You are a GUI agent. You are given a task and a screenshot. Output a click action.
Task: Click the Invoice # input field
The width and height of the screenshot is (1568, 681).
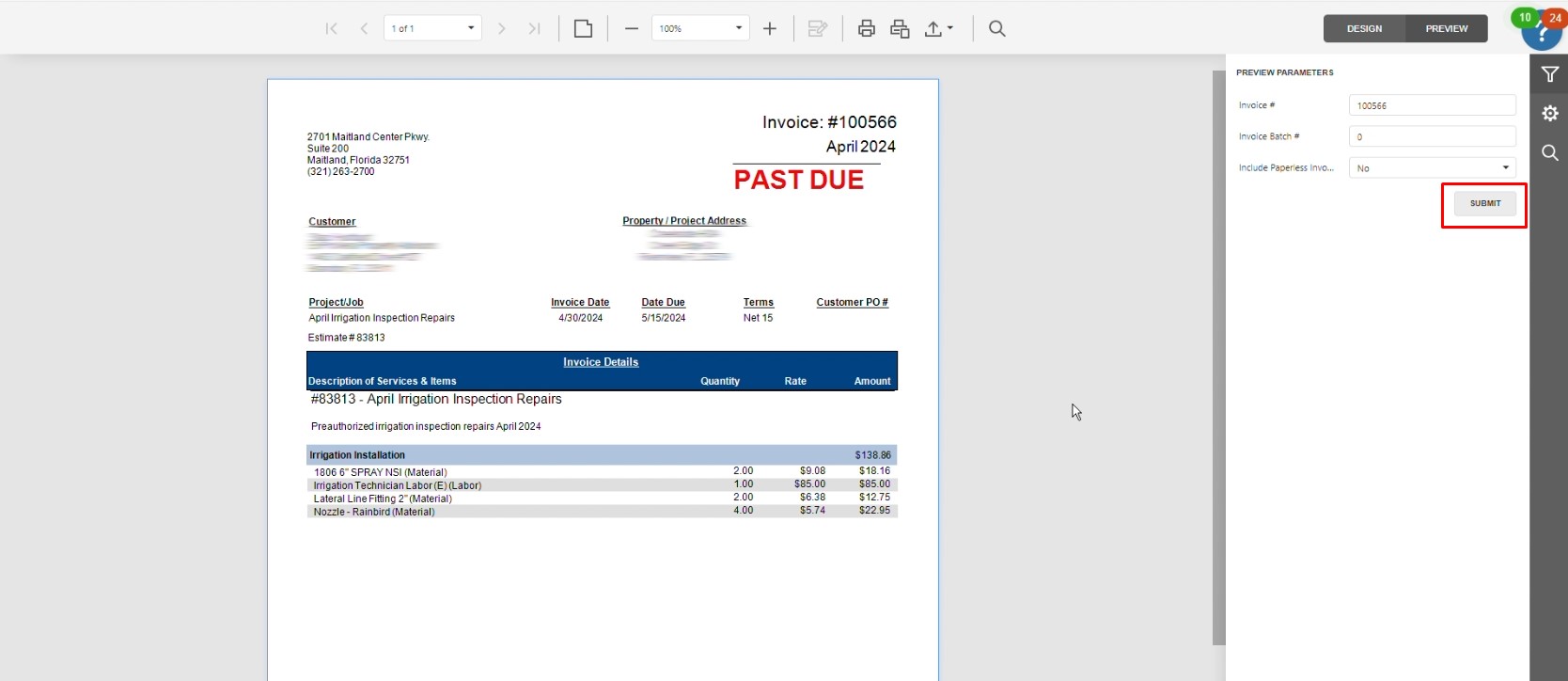1432,105
